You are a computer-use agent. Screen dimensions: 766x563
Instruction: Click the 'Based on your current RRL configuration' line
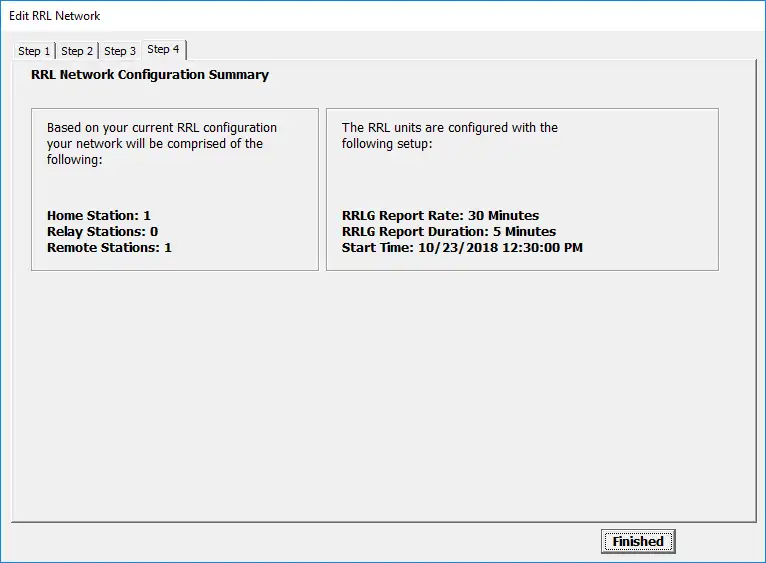[x=162, y=128]
